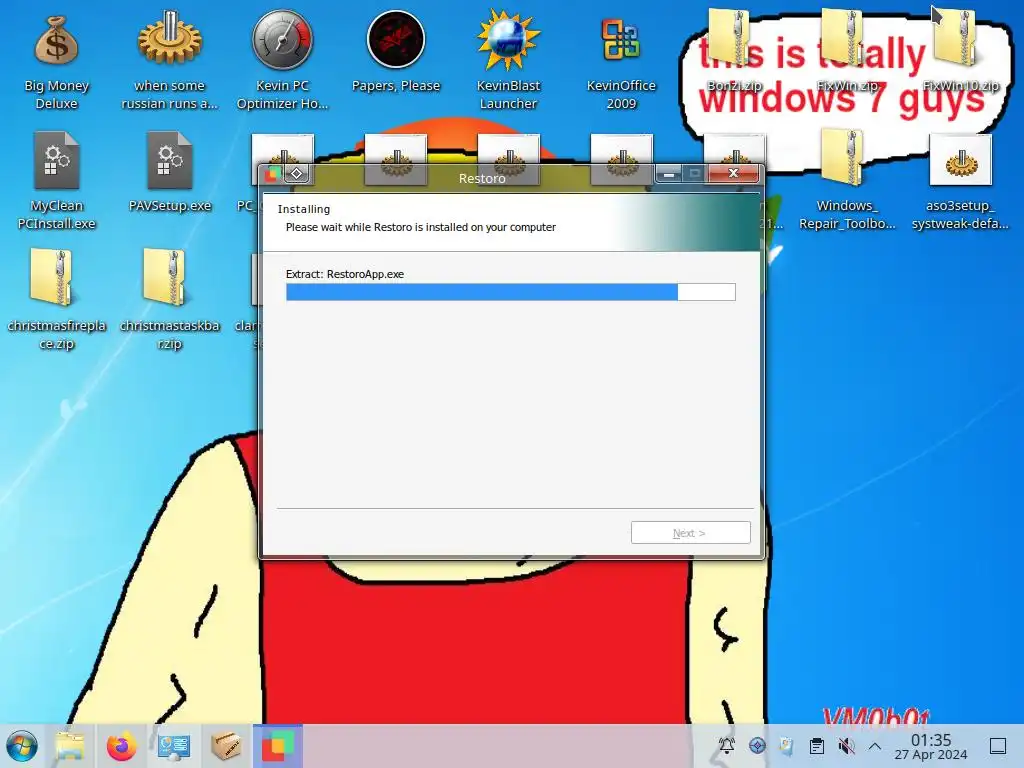Open clipboard icon in system tray

point(816,745)
